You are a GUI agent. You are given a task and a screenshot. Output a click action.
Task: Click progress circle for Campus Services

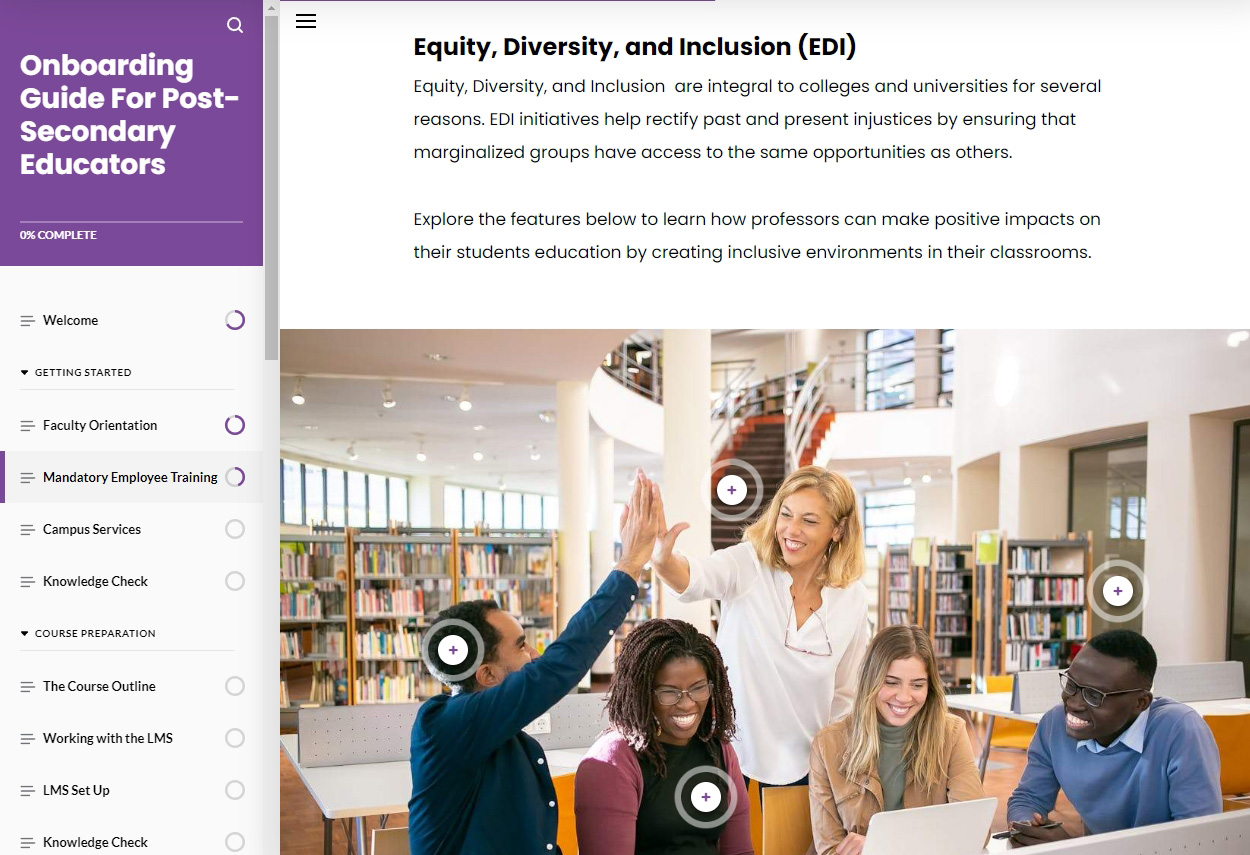tap(235, 529)
